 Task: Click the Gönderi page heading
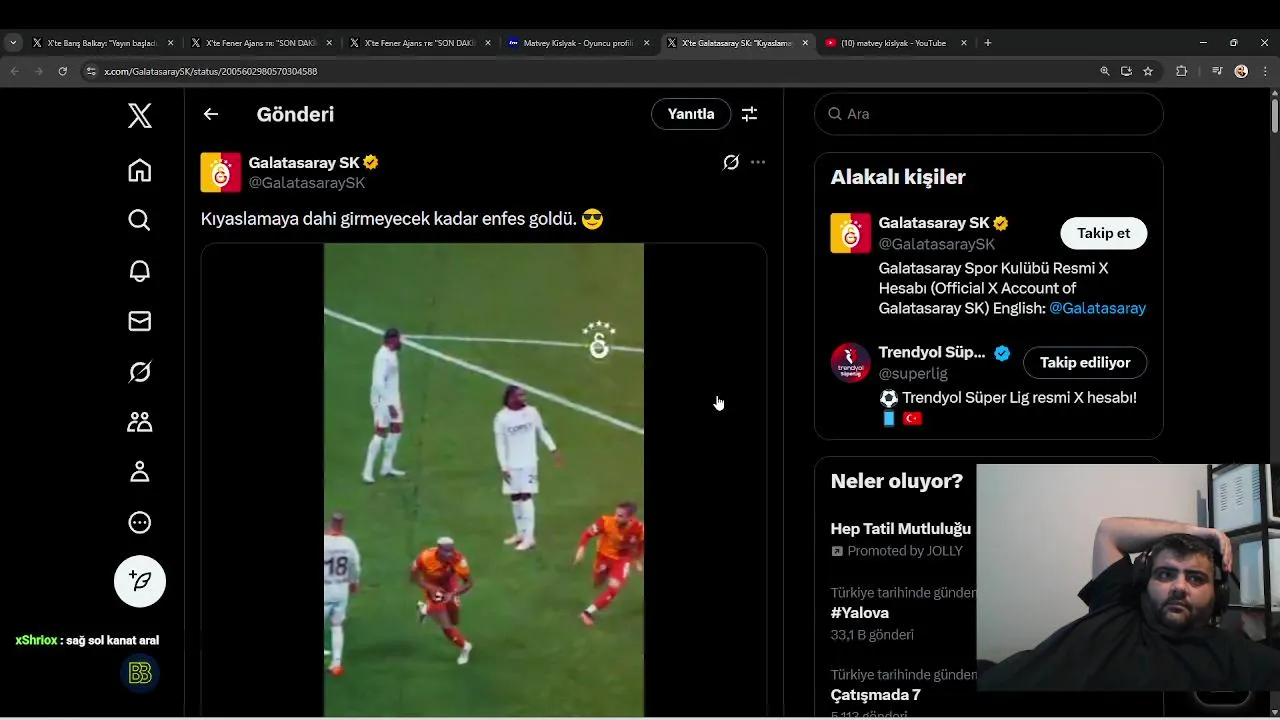point(295,114)
